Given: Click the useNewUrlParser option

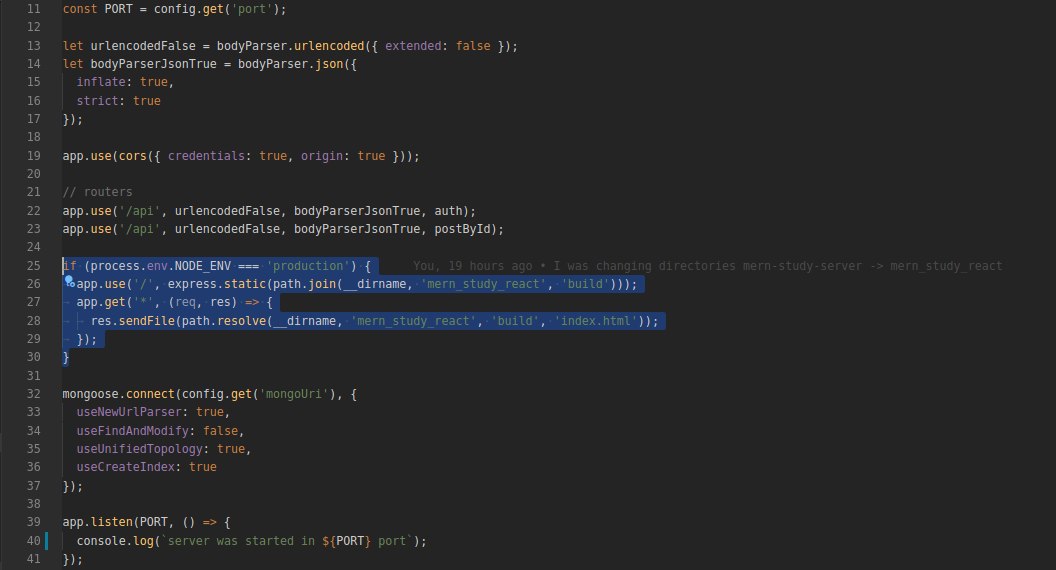Looking at the screenshot, I should pos(129,412).
